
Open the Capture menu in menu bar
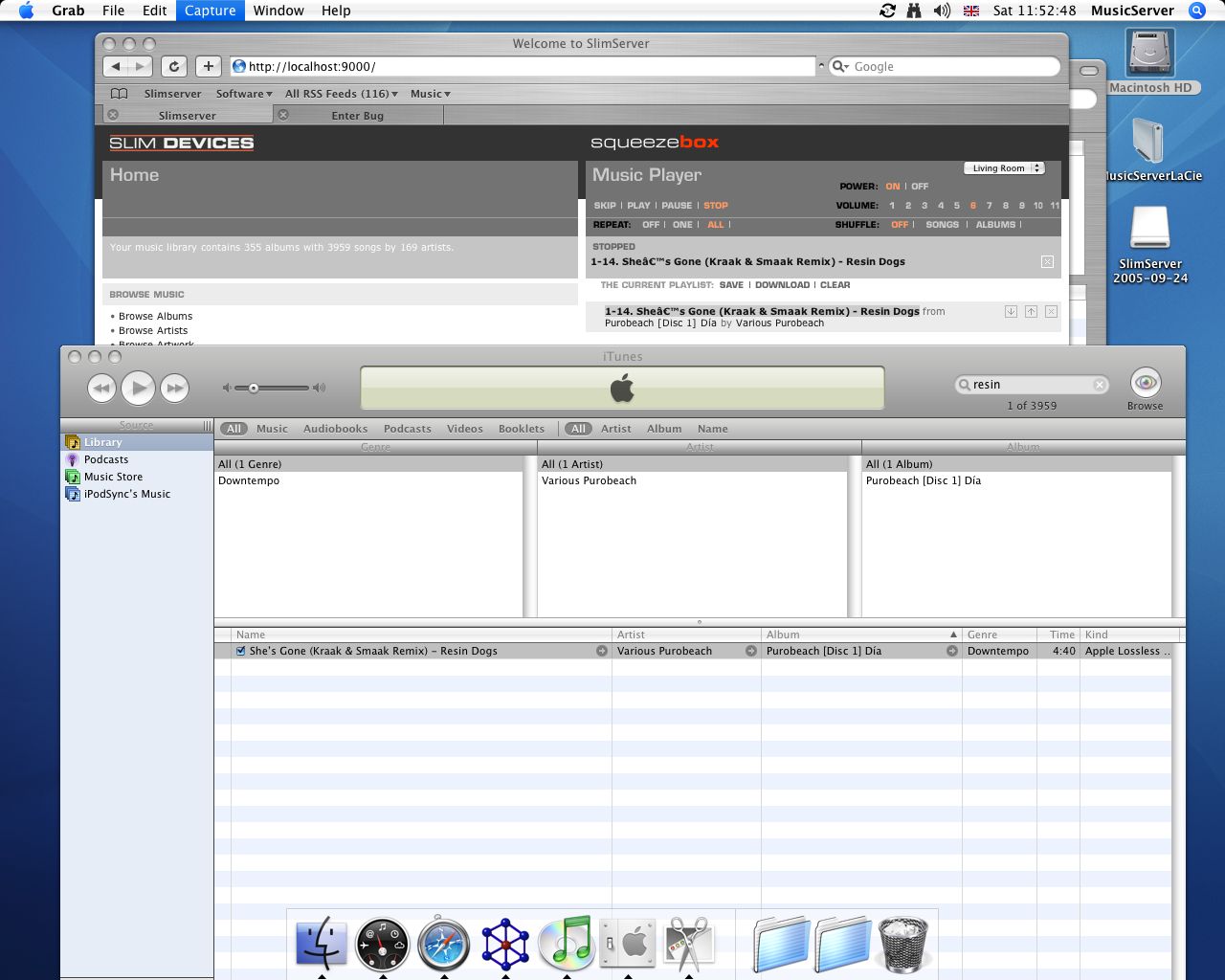[x=210, y=11]
